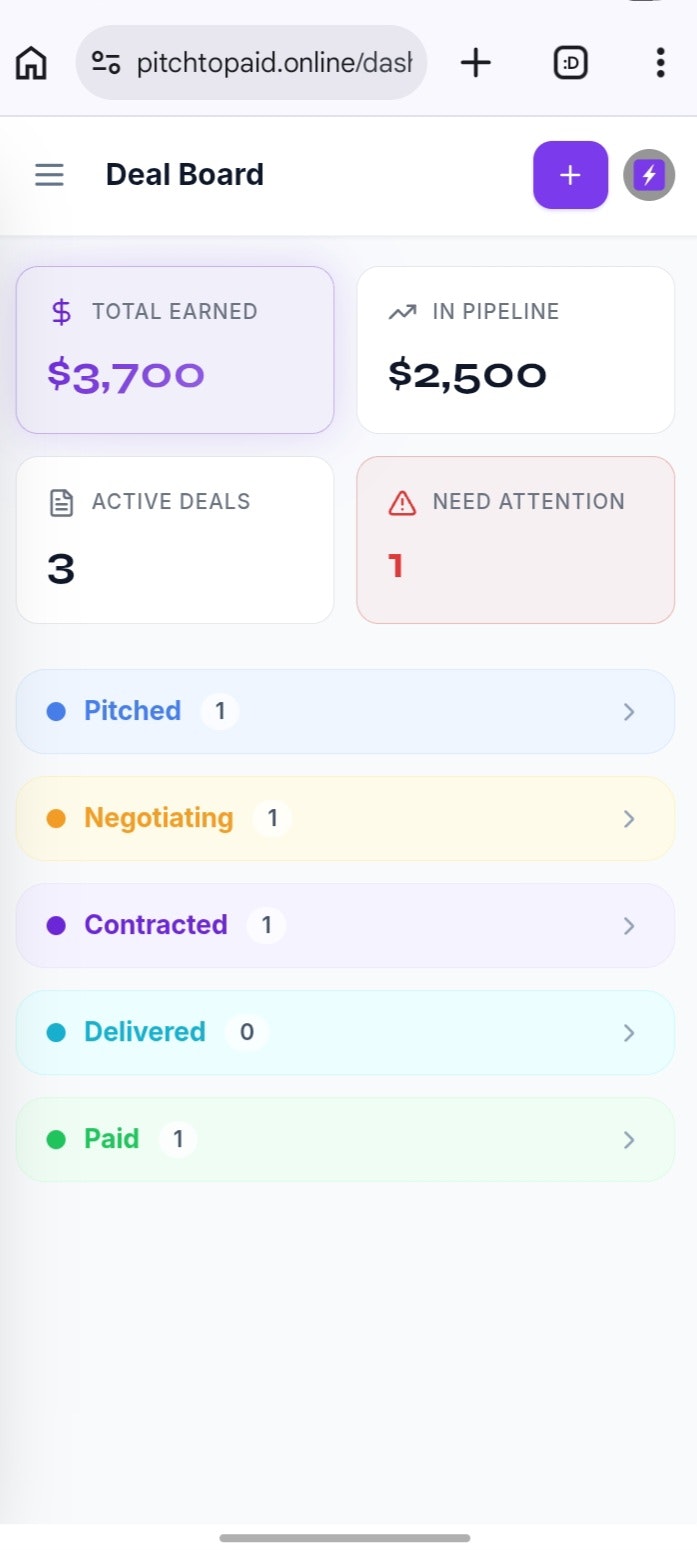Click the purple dot next to Contracted
The height and width of the screenshot is (1550, 697).
pos(58,925)
